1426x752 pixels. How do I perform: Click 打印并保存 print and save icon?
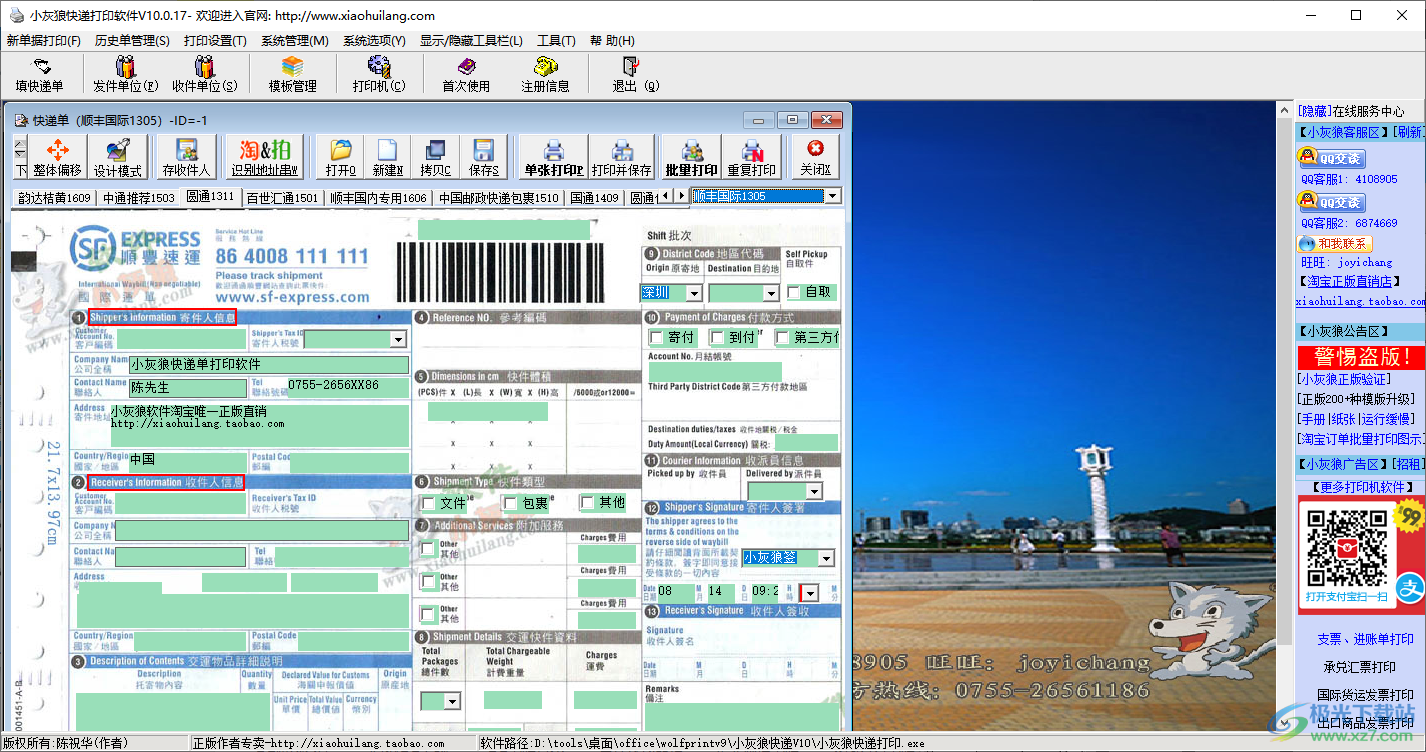pos(622,158)
